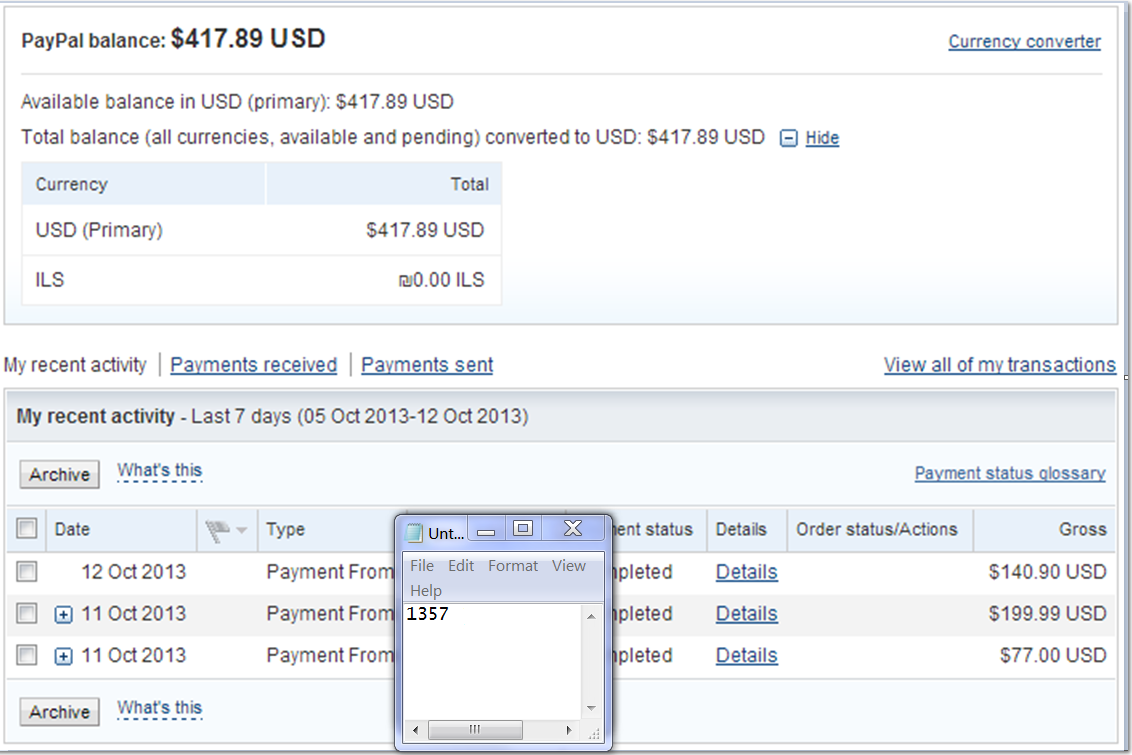
Task: Click the top Archive button
Action: point(59,474)
